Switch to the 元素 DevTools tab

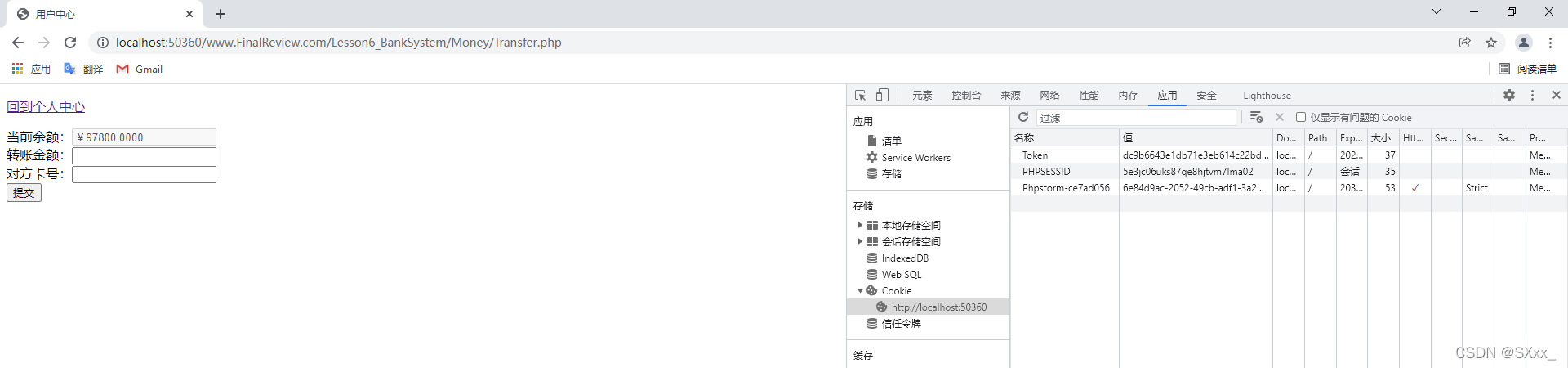[x=922, y=96]
